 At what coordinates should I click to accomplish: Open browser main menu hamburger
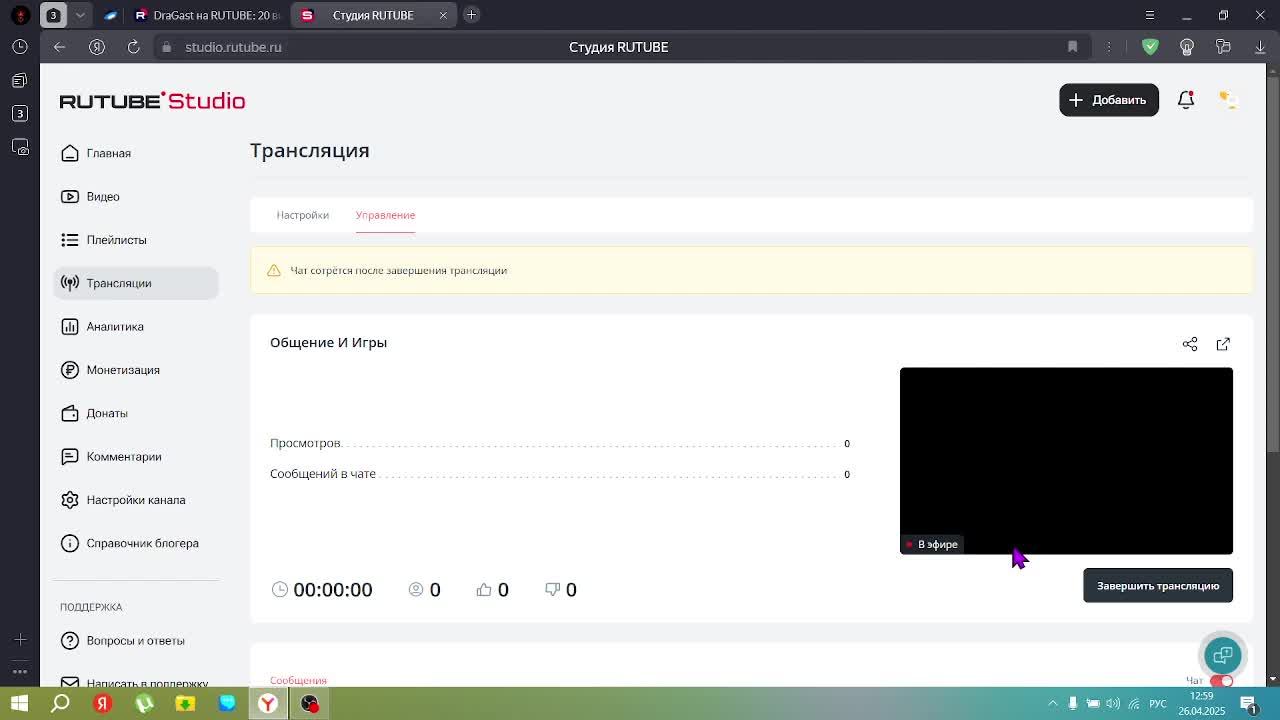coord(1150,15)
